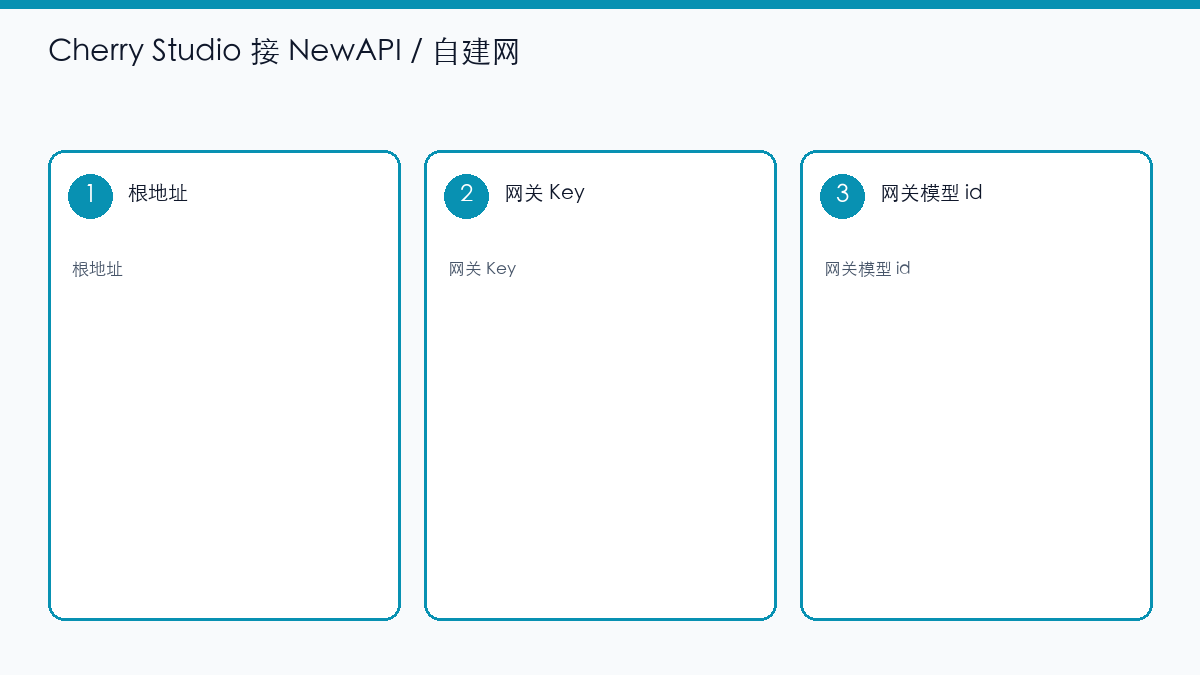Click the slide title 'Cherry Studio 接 NewAPI / 自建网'
Image resolution: width=1200 pixels, height=675 pixels.
284,51
